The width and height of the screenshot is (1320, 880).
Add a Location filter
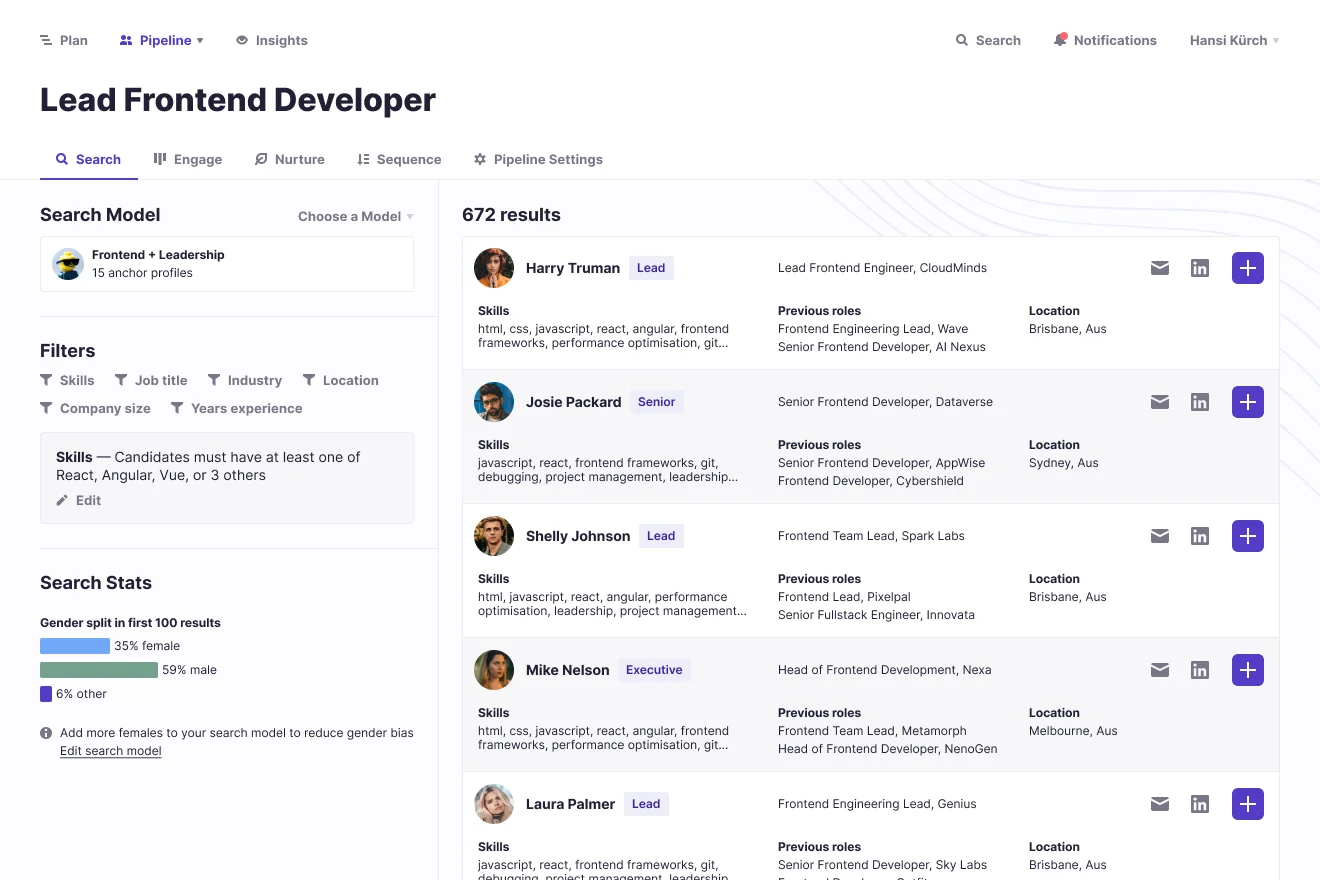tap(341, 380)
